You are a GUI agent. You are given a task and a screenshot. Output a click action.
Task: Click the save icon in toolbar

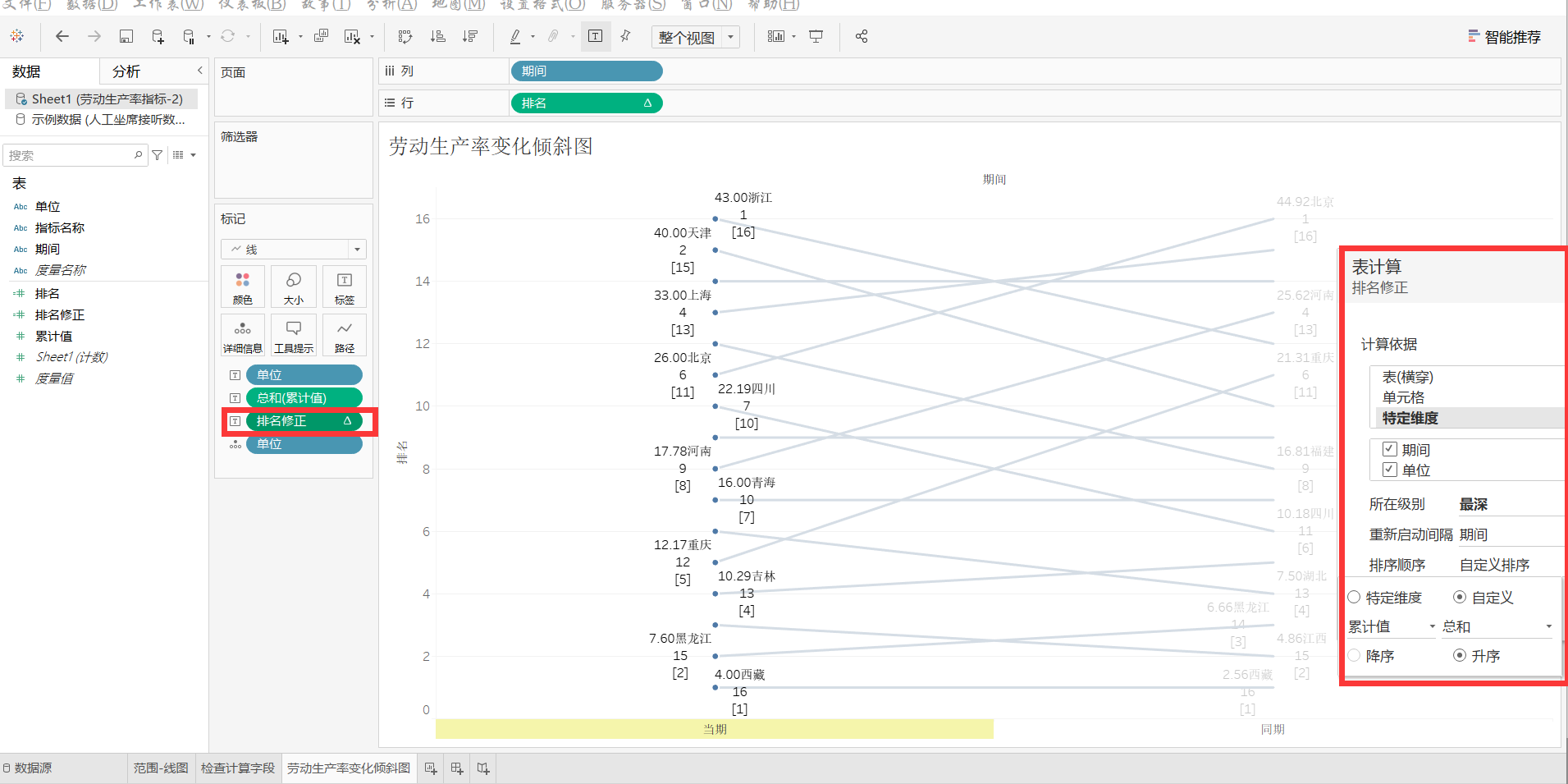[126, 36]
